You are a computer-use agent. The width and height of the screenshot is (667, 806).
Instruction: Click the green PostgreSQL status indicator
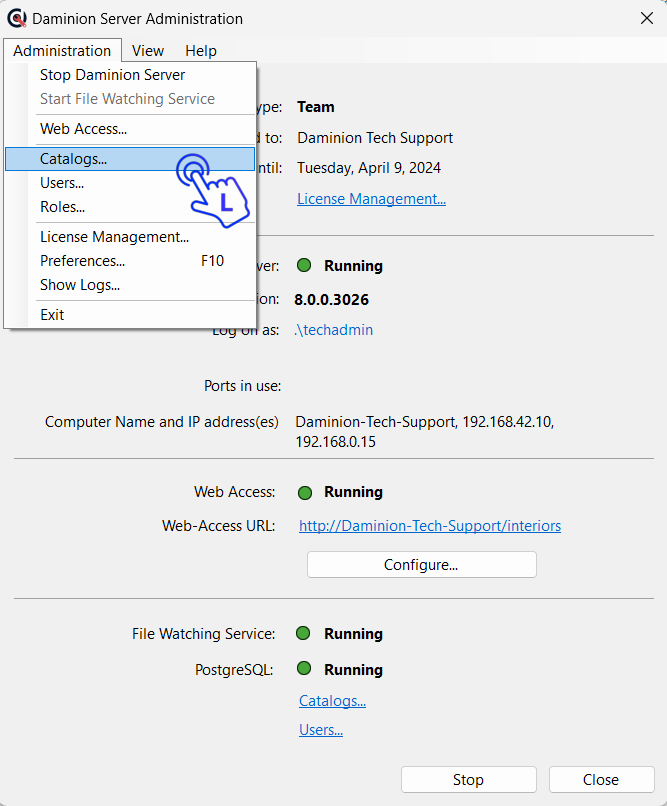305,669
